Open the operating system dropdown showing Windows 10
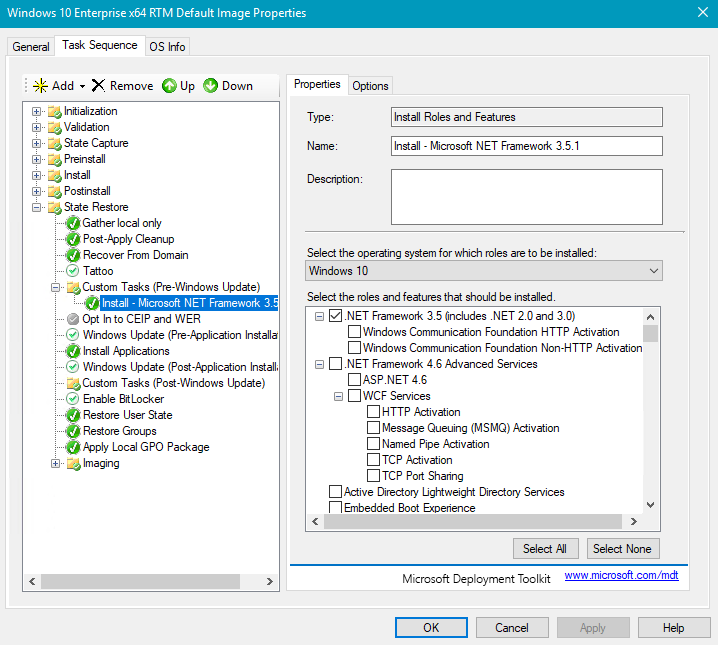 (x=484, y=271)
